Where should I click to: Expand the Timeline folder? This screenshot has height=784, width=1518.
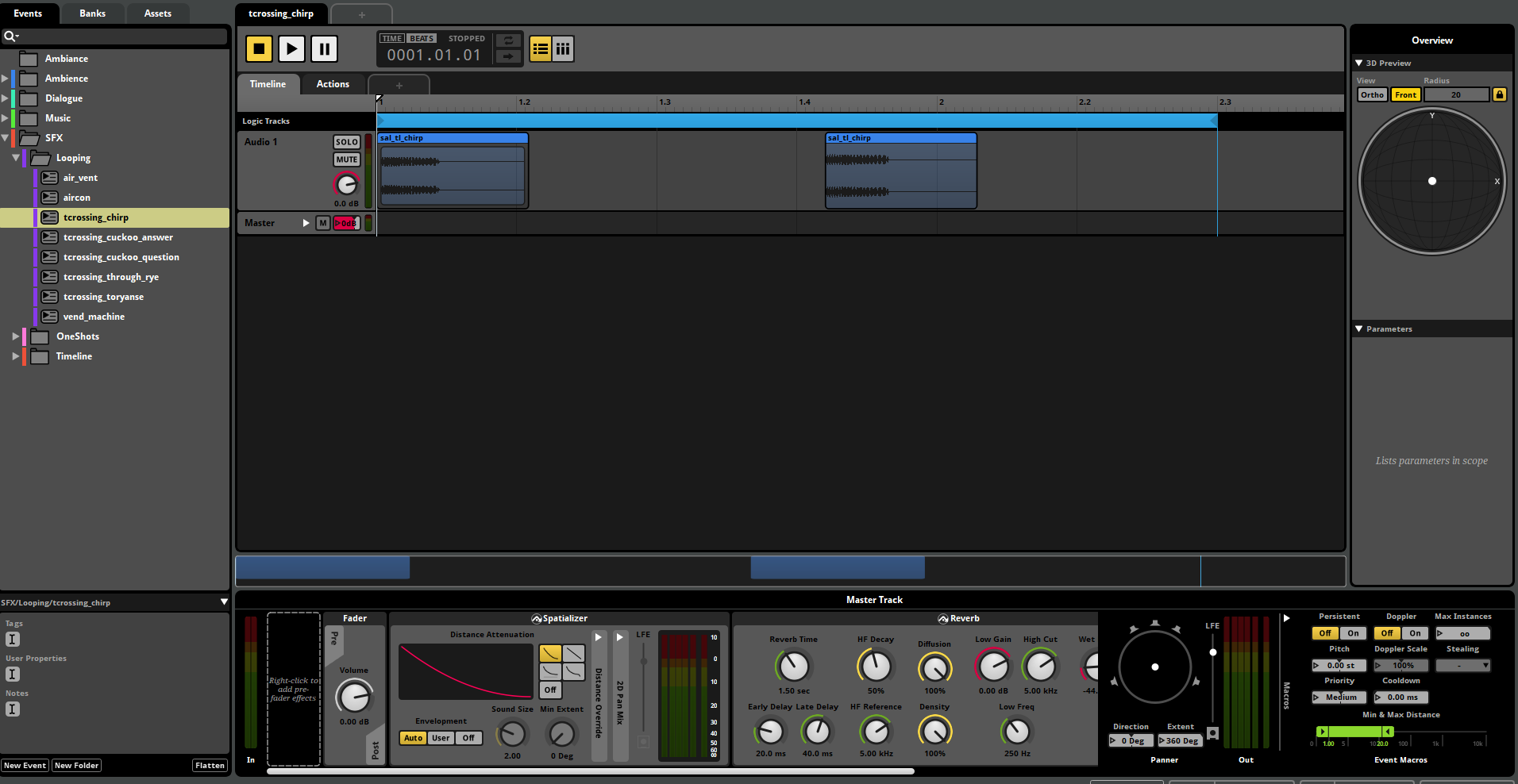click(x=16, y=356)
